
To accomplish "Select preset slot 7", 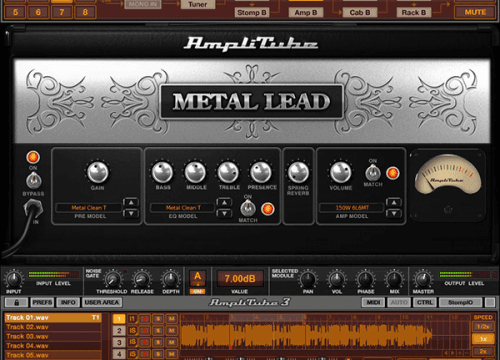I will (62, 12).
